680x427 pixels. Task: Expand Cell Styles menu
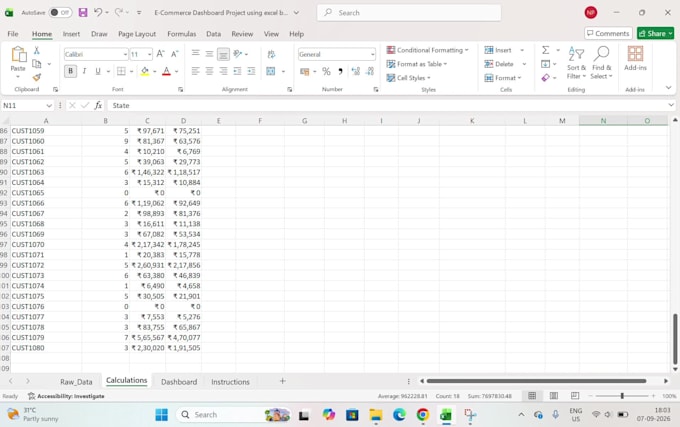[409, 78]
